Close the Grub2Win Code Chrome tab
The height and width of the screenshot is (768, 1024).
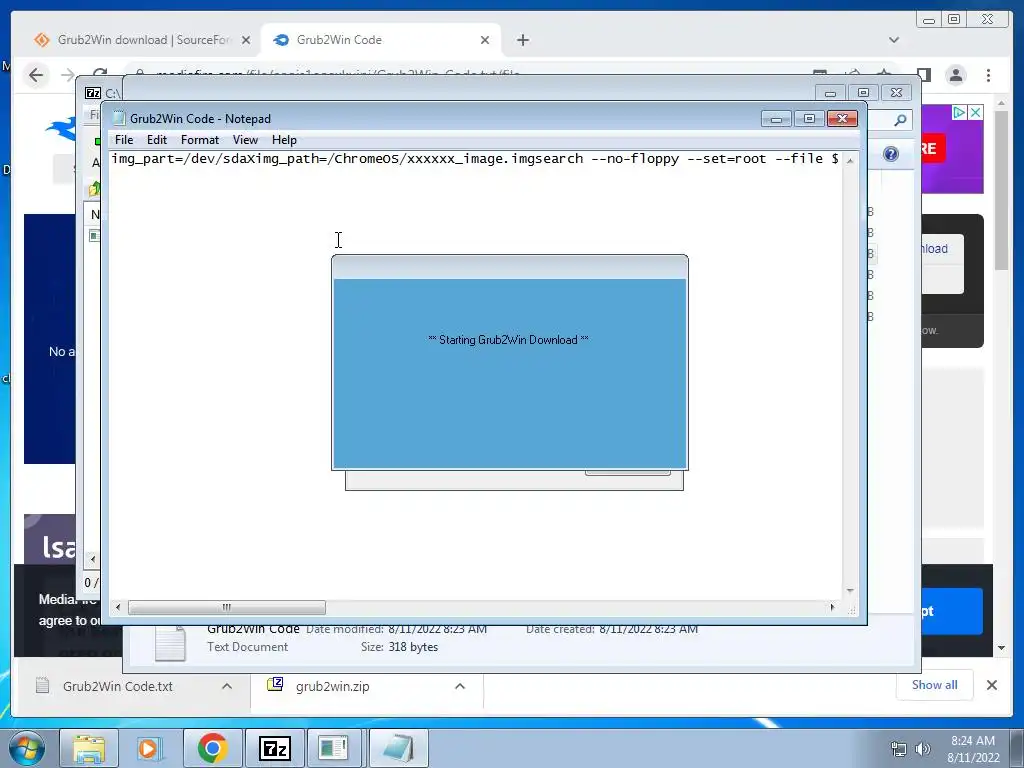[485, 40]
